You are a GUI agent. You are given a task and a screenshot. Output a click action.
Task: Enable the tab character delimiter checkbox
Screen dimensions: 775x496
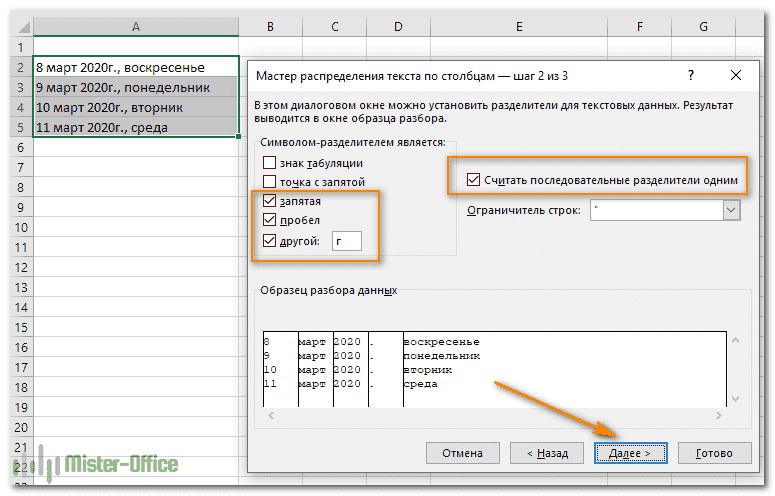click(268, 163)
